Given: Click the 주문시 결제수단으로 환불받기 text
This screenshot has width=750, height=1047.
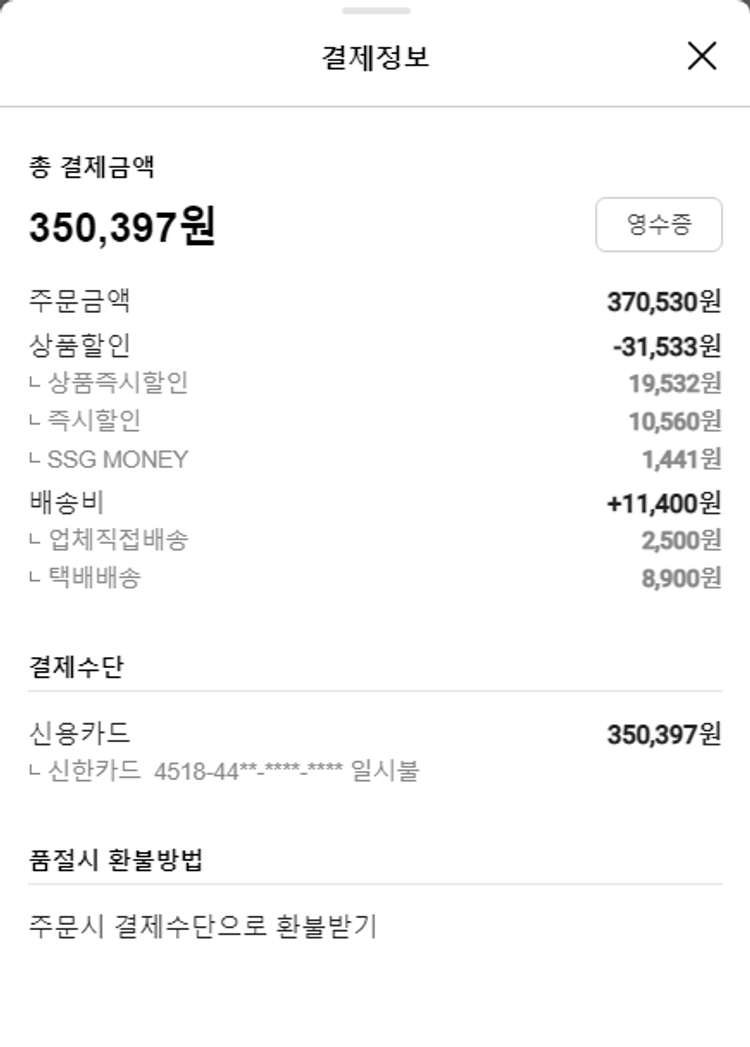Looking at the screenshot, I should pyautogui.click(x=203, y=926).
